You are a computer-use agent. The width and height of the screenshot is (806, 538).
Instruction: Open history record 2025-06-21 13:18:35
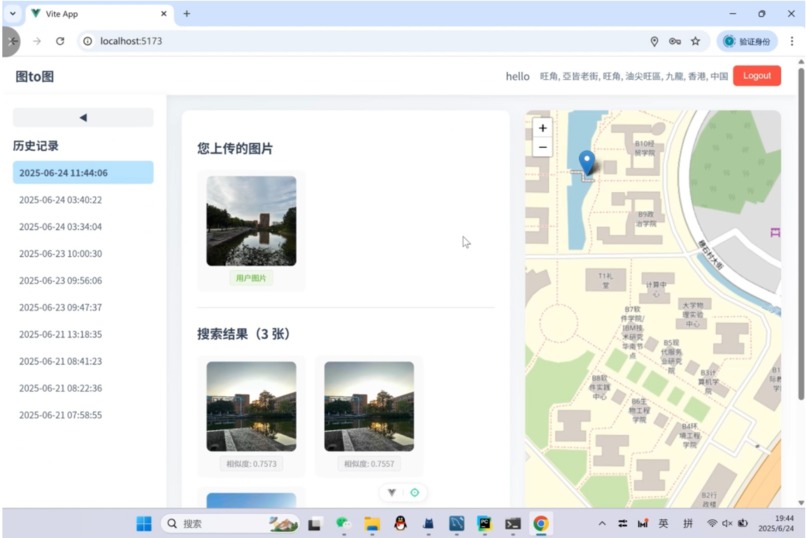[83, 335]
